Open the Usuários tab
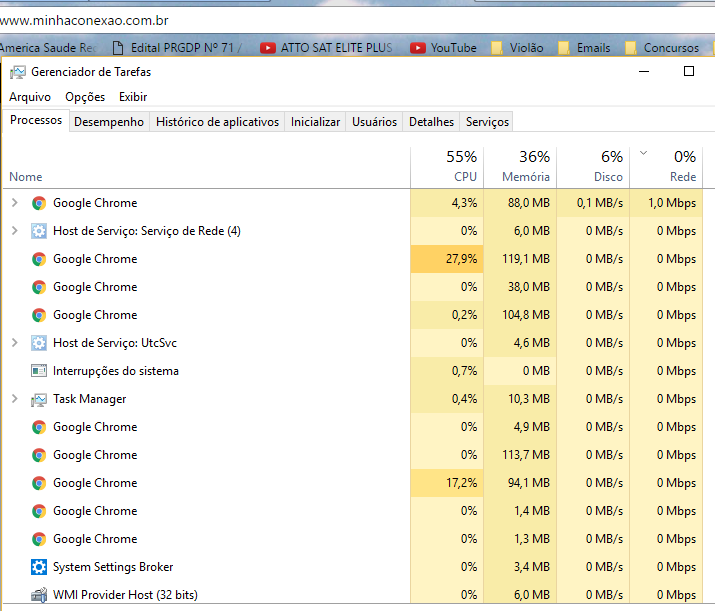The image size is (715, 611). pyautogui.click(x=374, y=122)
